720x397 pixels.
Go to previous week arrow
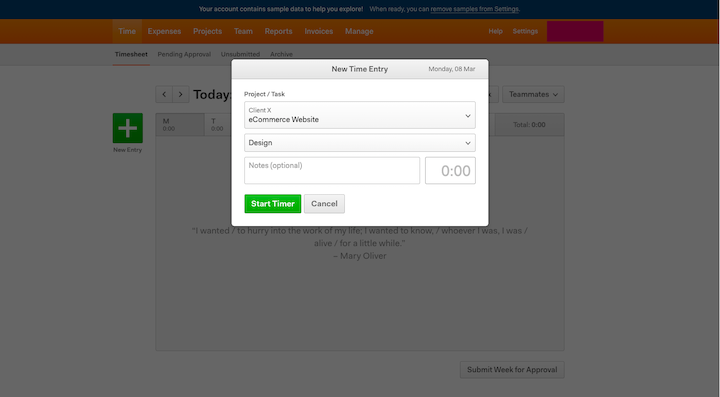(x=164, y=94)
